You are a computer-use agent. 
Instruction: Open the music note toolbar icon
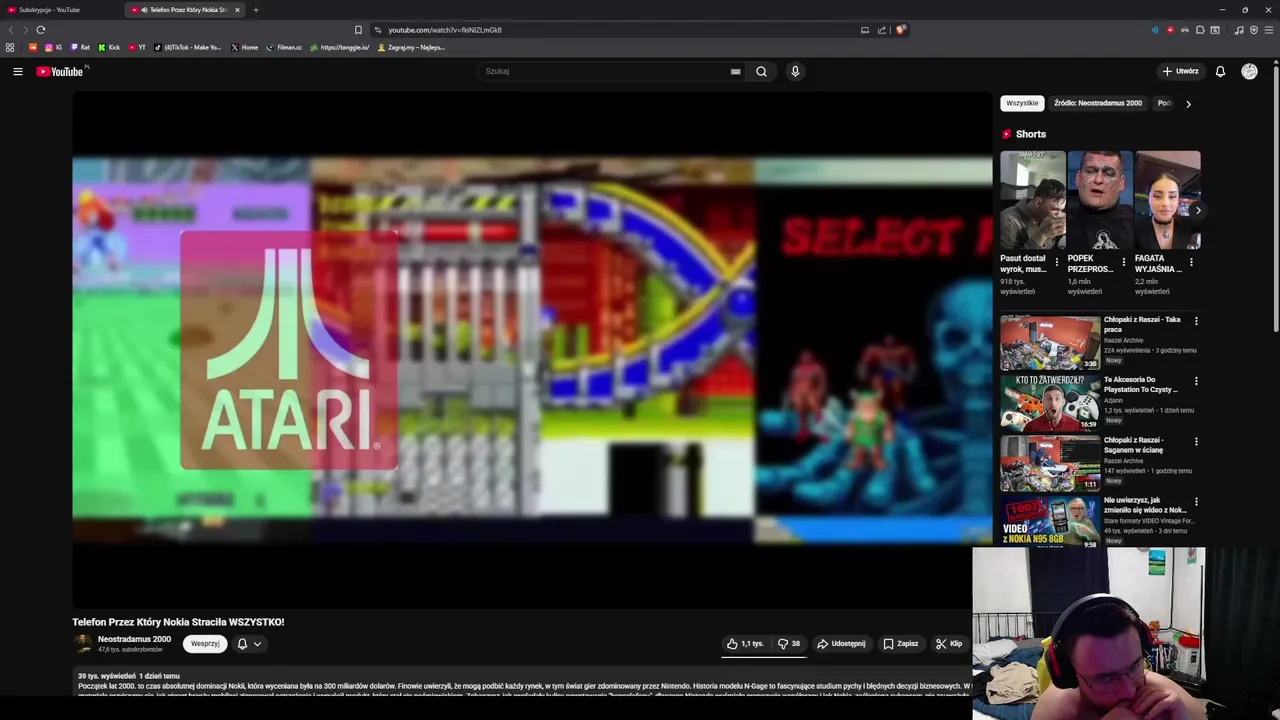[1239, 30]
